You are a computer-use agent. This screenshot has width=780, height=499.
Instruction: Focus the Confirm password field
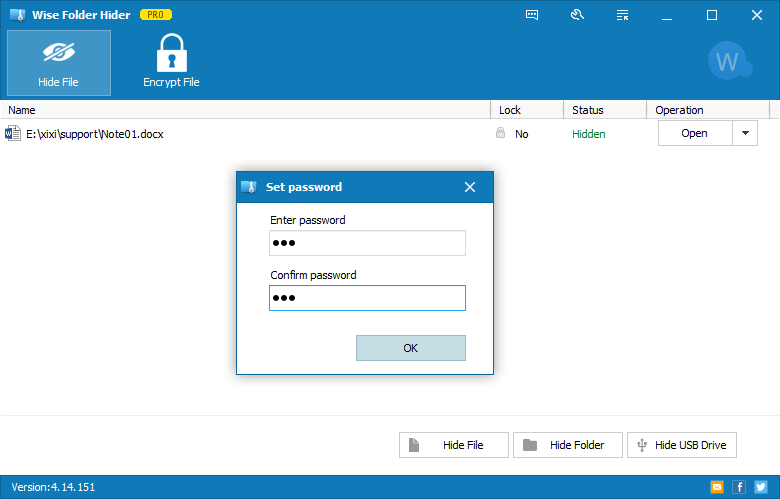tap(367, 298)
